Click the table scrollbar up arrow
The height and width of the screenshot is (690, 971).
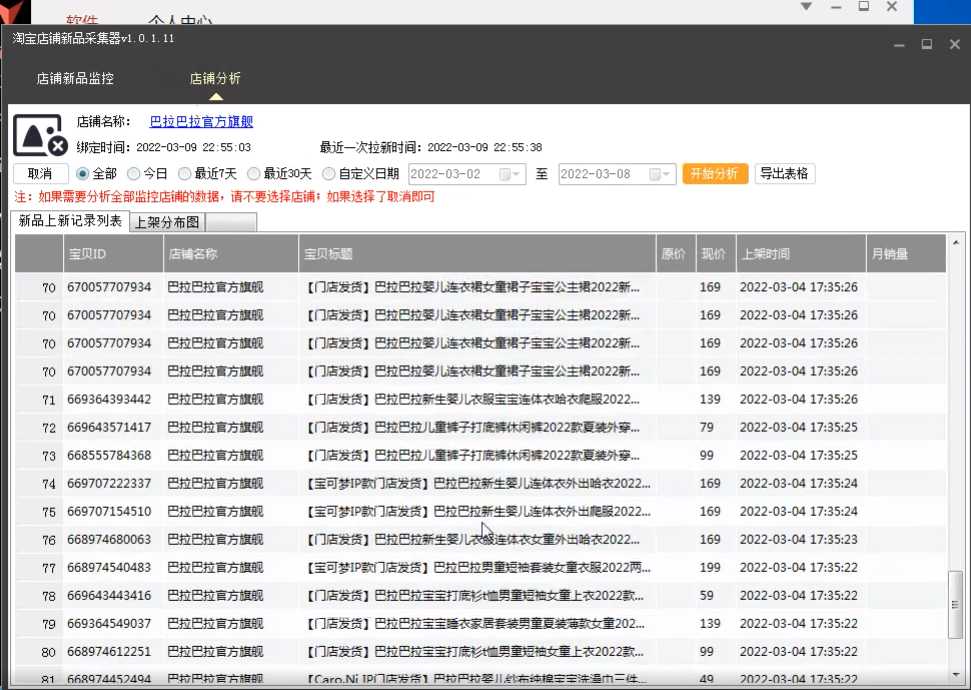pyautogui.click(x=956, y=243)
